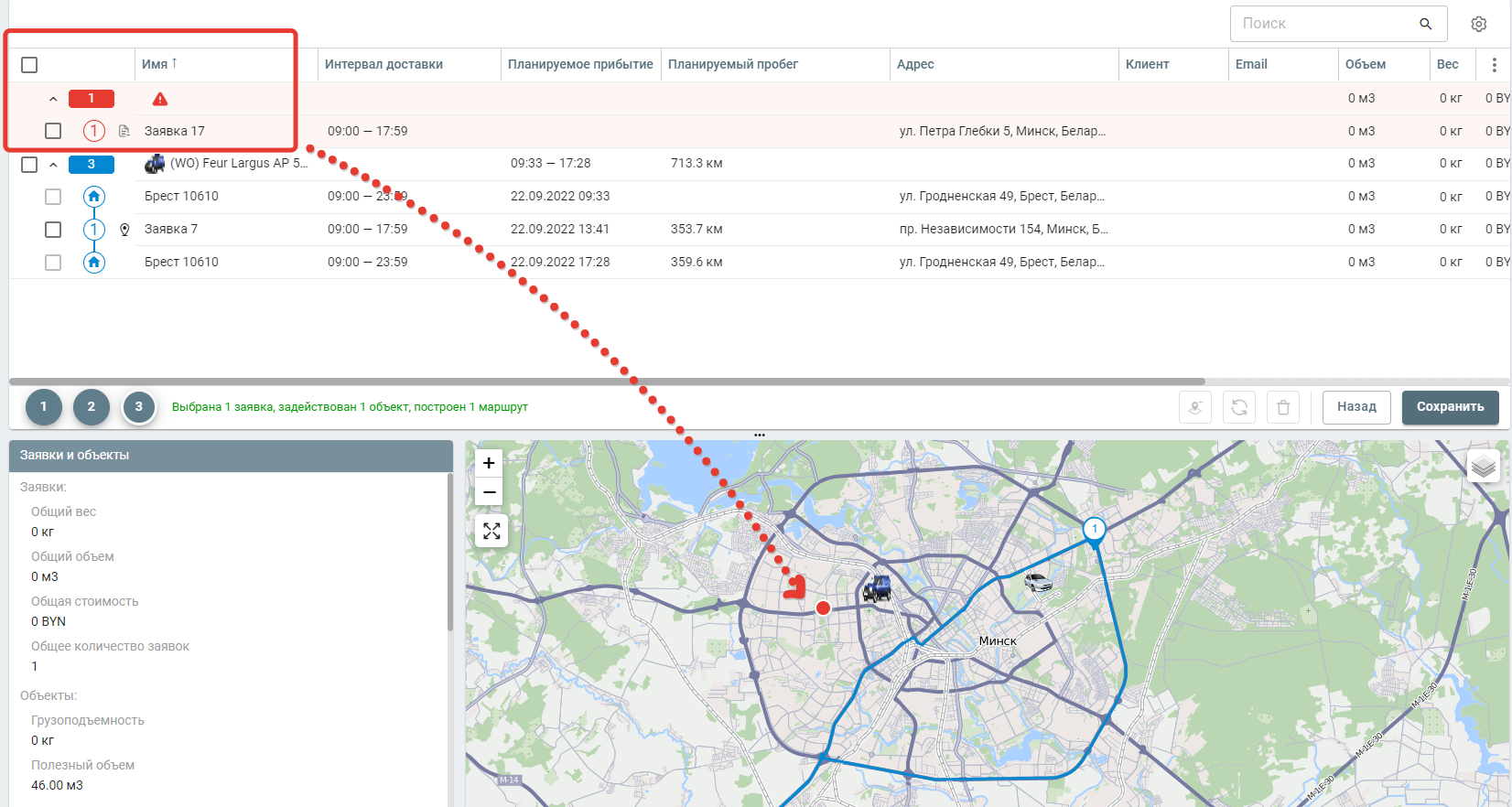
Task: Click the delete trash icon
Action: click(x=1283, y=407)
